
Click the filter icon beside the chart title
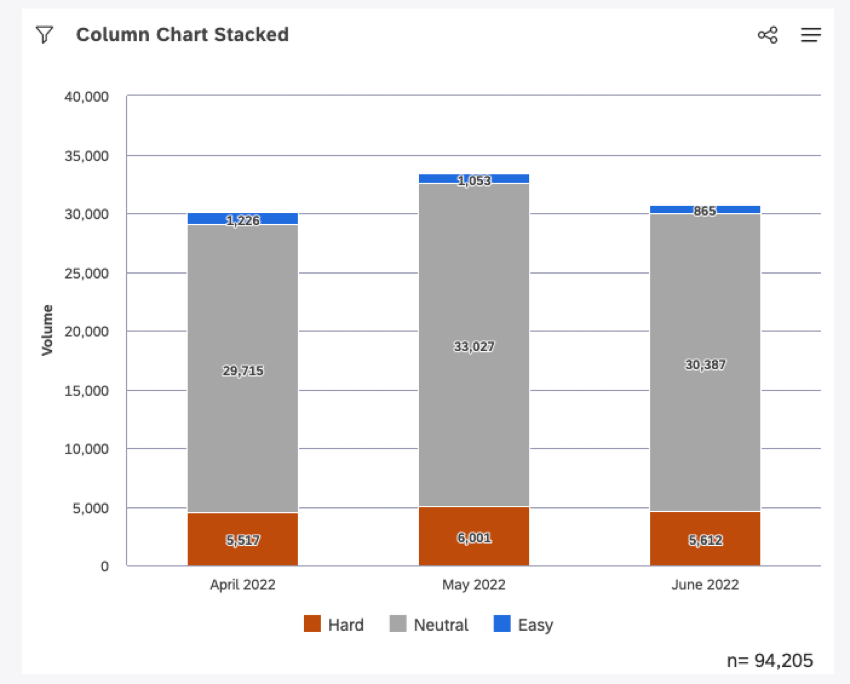(x=42, y=34)
